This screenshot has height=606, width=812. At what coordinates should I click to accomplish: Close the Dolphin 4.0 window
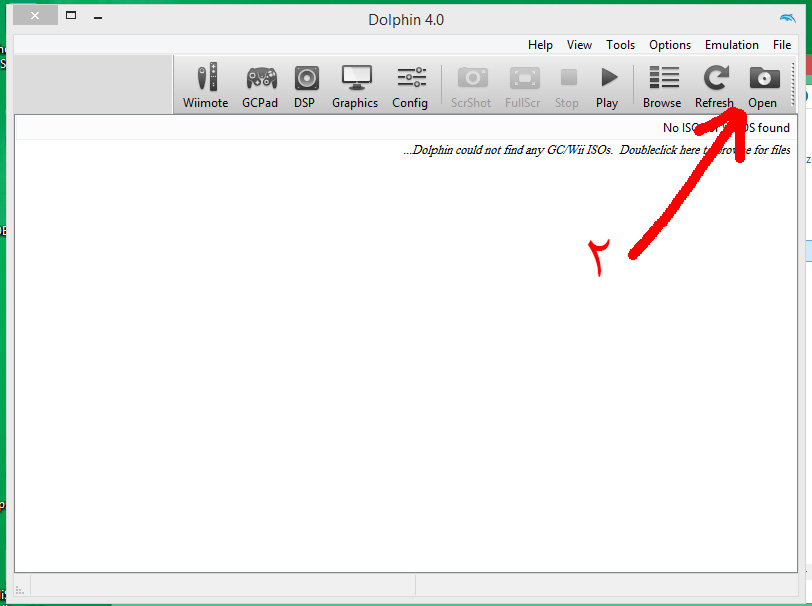[x=35, y=16]
